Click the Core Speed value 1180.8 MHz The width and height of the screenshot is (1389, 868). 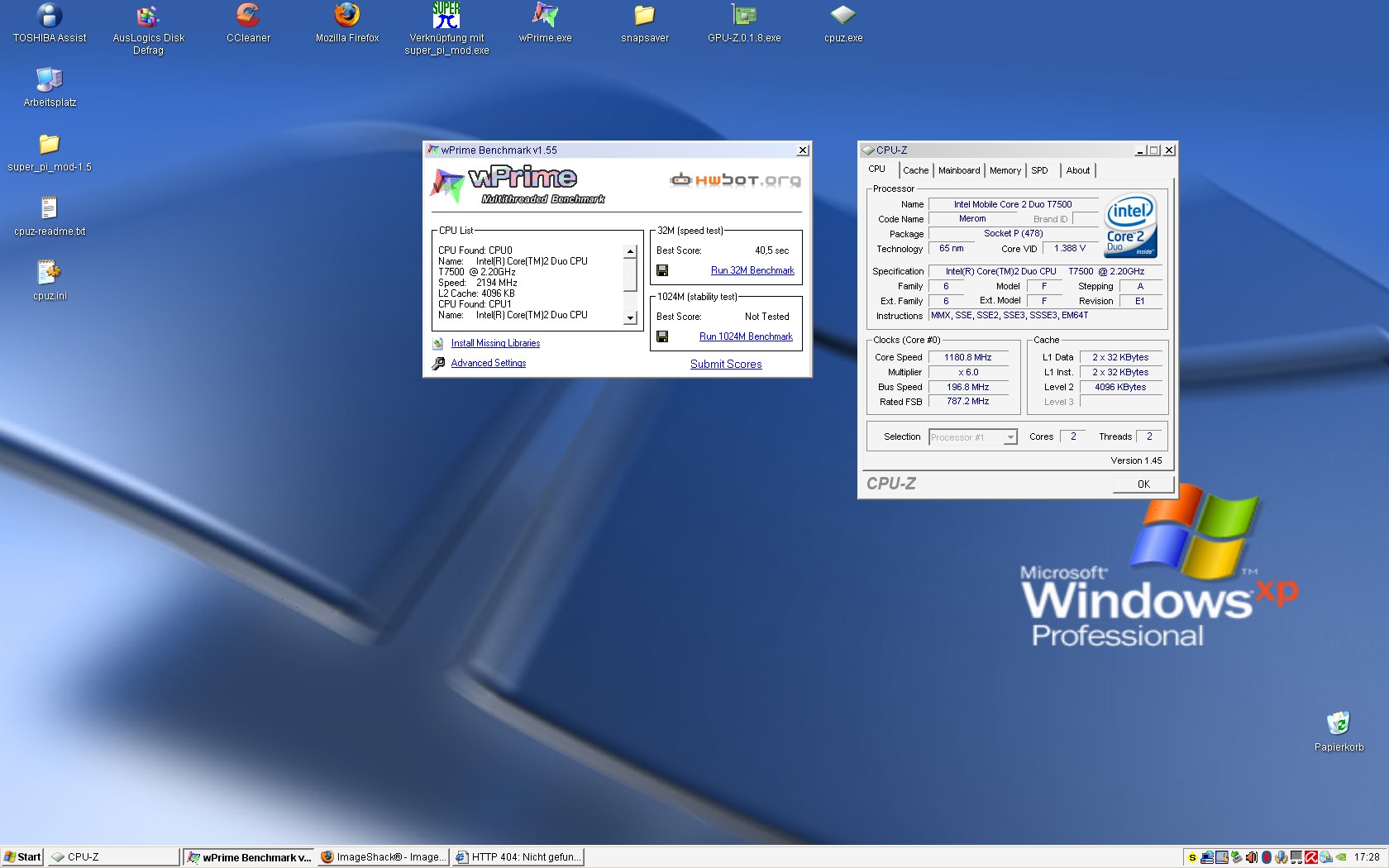tap(967, 357)
